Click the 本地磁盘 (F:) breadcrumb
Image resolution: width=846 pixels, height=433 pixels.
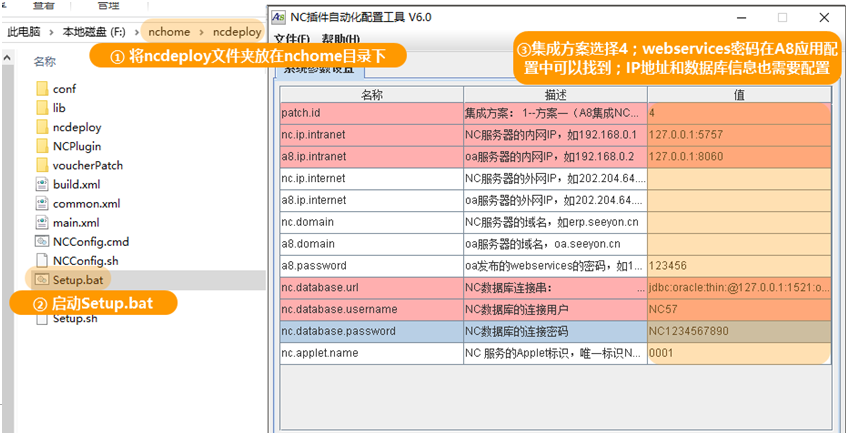pyautogui.click(x=94, y=32)
